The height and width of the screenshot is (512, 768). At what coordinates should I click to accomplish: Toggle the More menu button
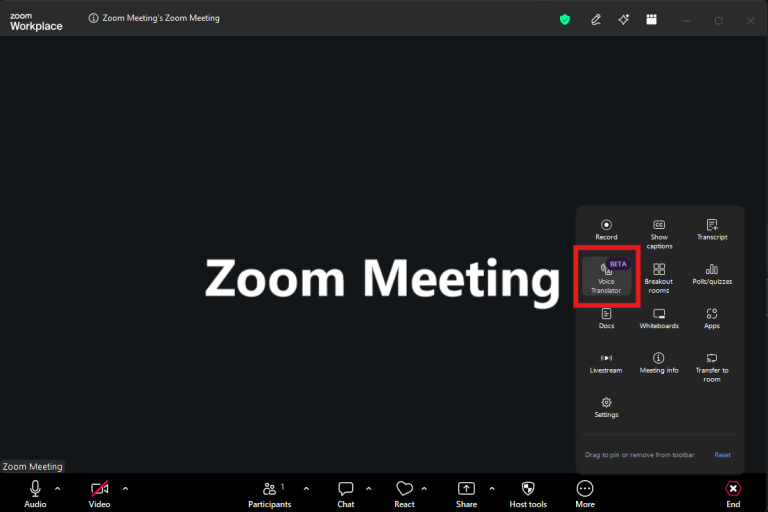point(585,494)
